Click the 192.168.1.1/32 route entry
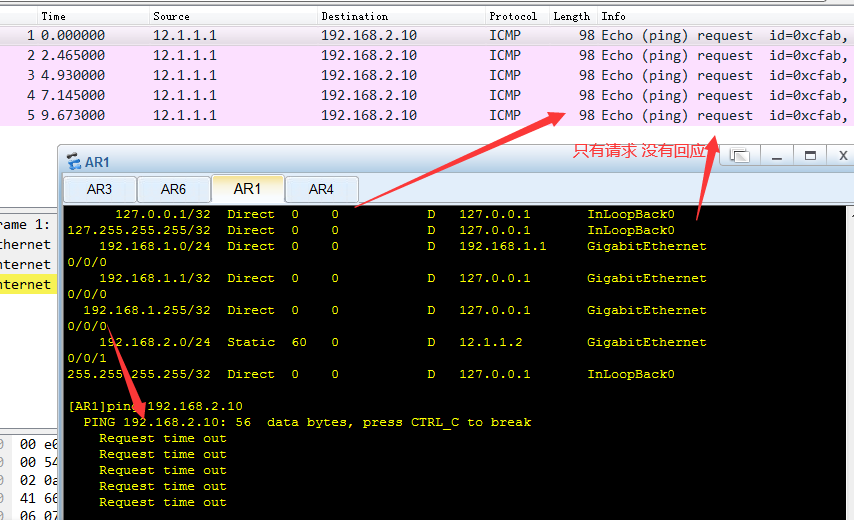This screenshot has width=854, height=520. tap(402, 278)
